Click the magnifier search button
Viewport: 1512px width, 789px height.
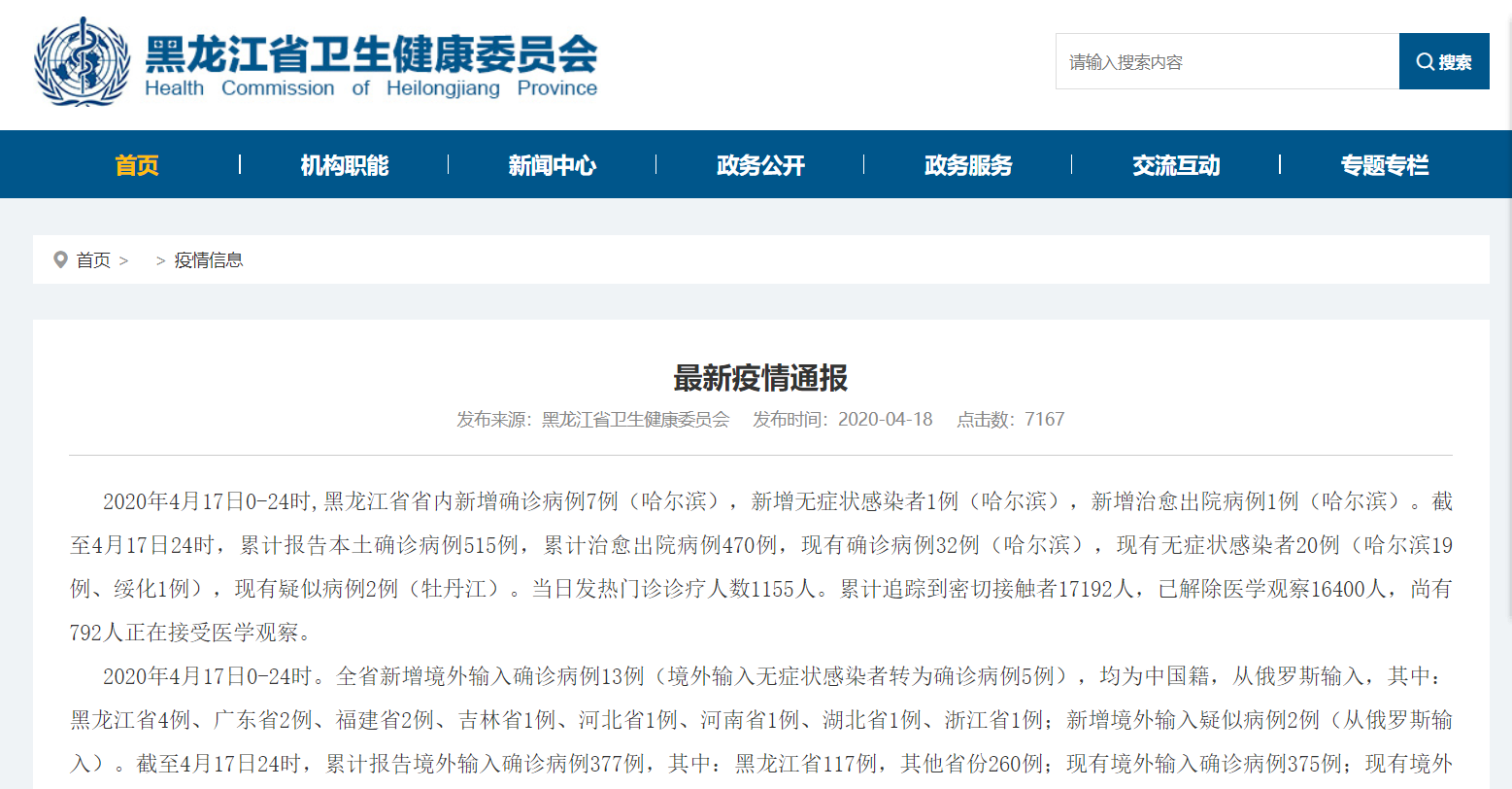1443,62
